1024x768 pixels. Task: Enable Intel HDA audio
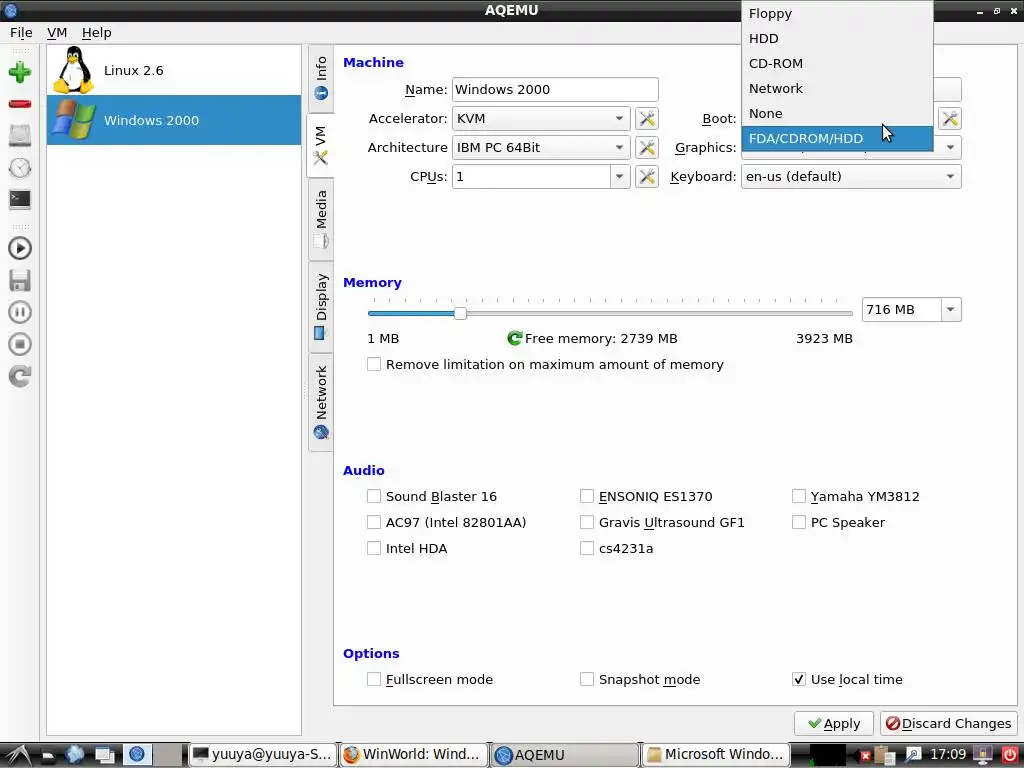coord(407,549)
